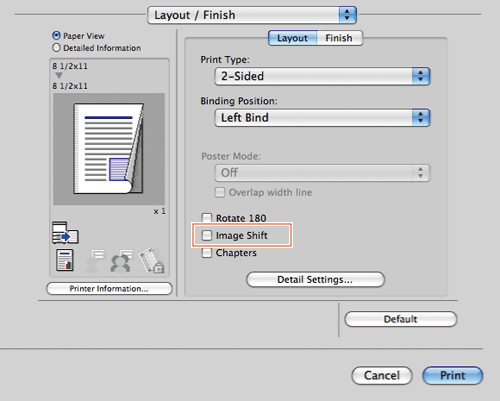Image resolution: width=500 pixels, height=401 pixels.
Task: Click the greyed single user authentication icon
Action: click(x=95, y=261)
